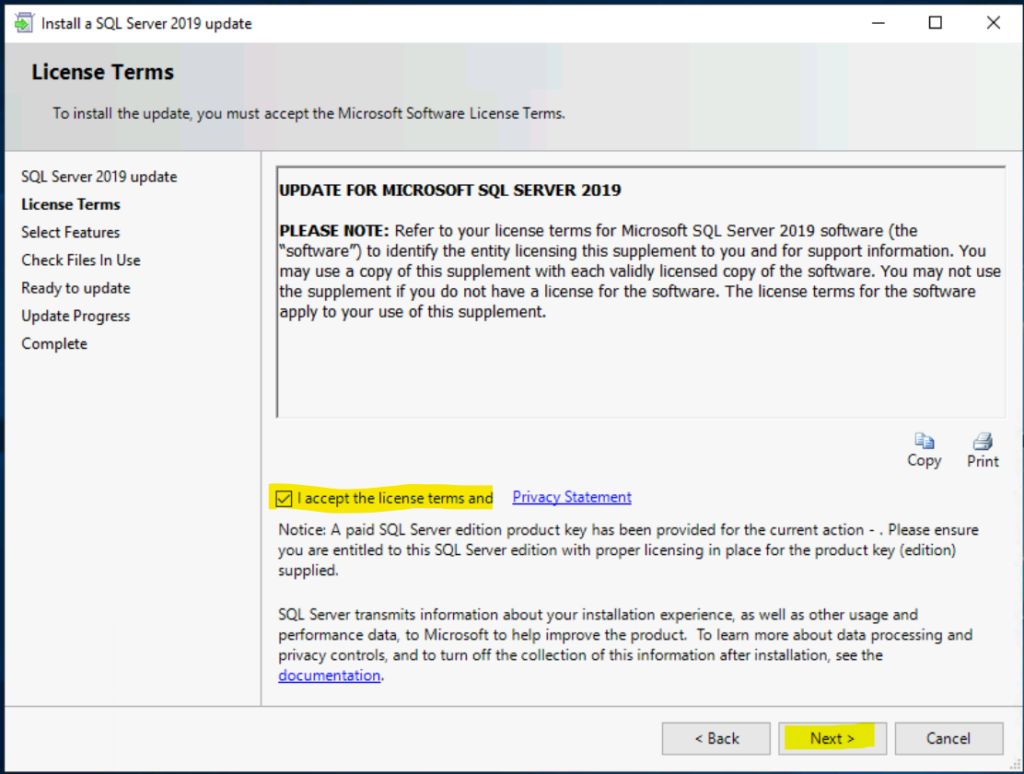Viewport: 1024px width, 774px height.
Task: Close the installer window
Action: pos(993,23)
